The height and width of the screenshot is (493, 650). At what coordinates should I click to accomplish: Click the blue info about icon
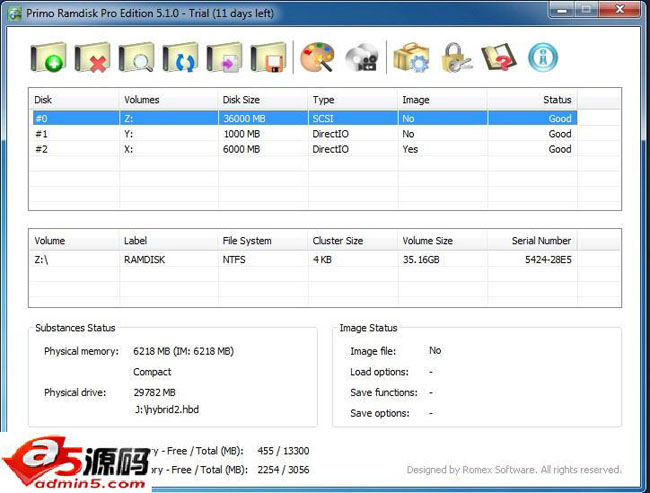(543, 57)
